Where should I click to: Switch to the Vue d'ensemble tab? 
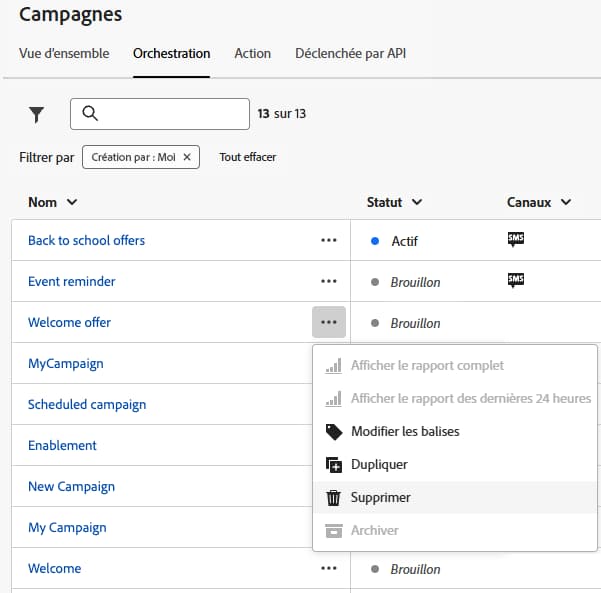[64, 53]
